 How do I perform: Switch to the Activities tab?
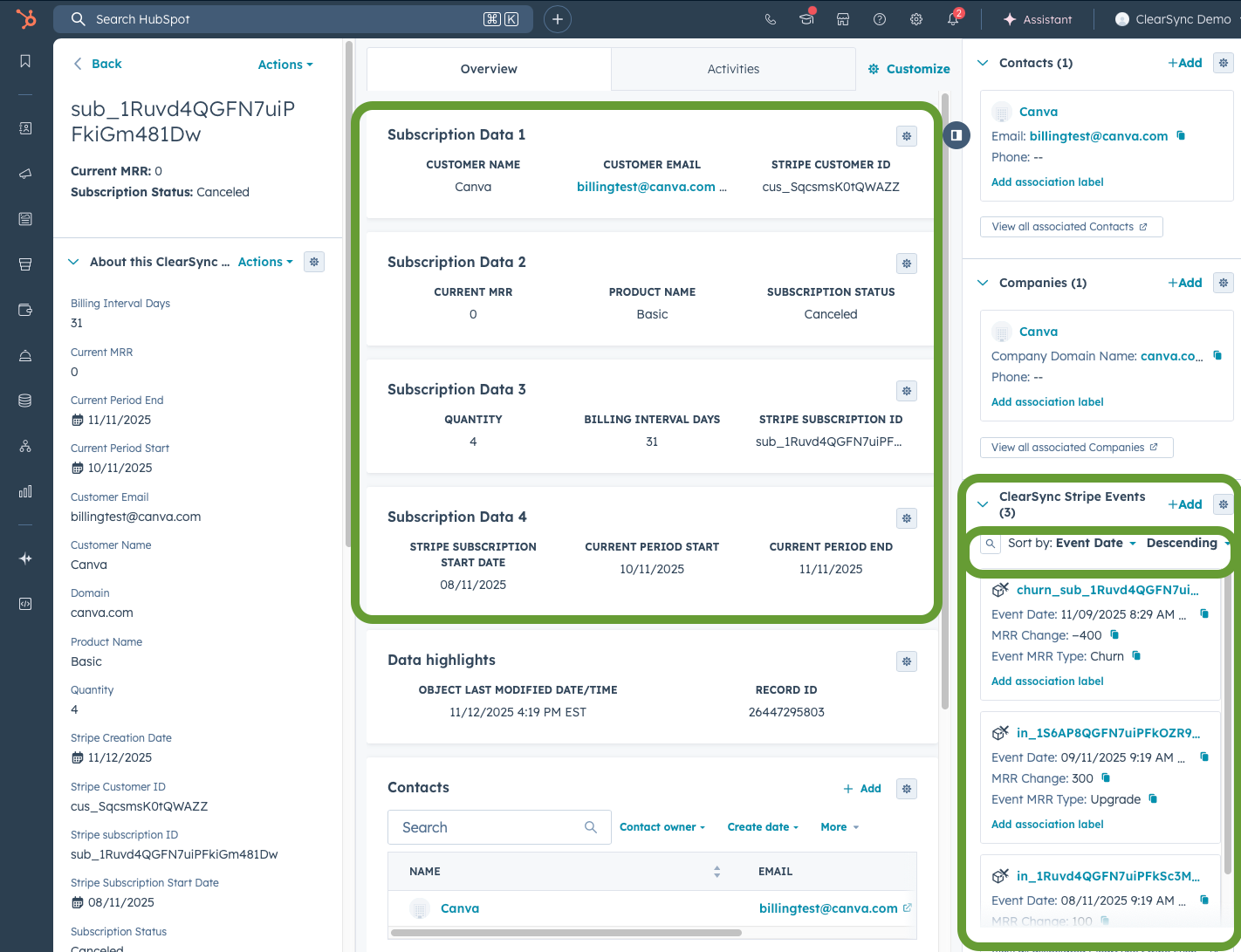[x=733, y=69]
